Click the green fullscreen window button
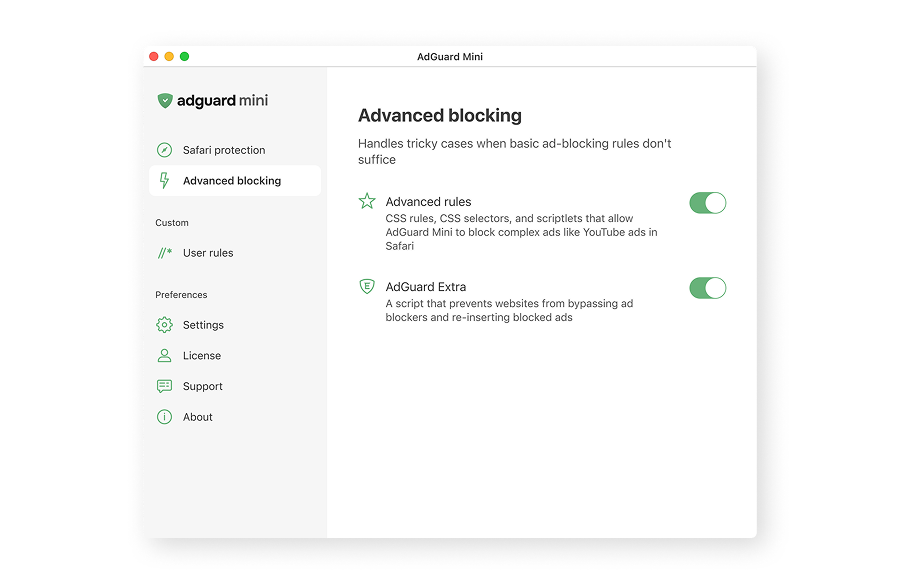The width and height of the screenshot is (900, 584). tap(185, 57)
